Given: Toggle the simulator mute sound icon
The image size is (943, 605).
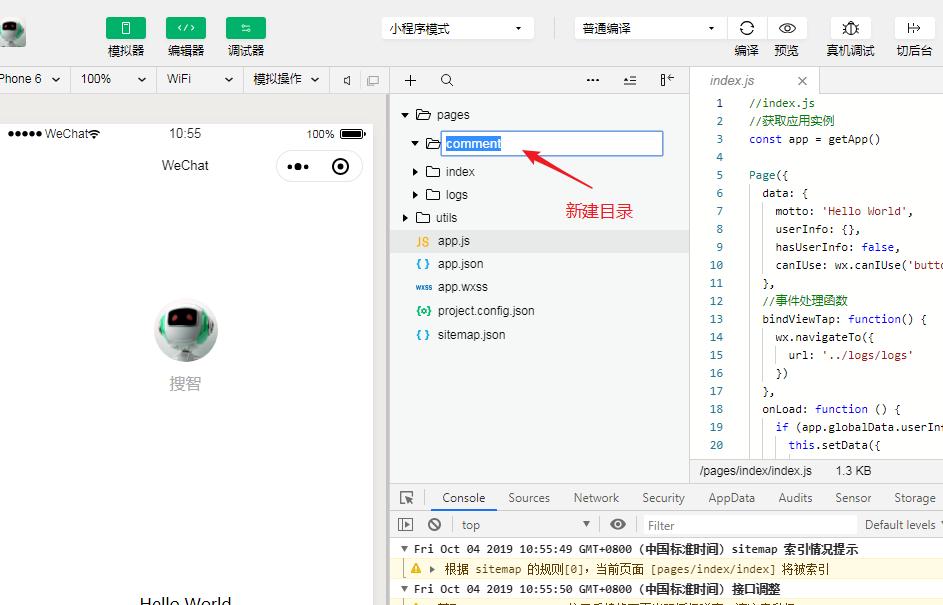Looking at the screenshot, I should tap(345, 79).
